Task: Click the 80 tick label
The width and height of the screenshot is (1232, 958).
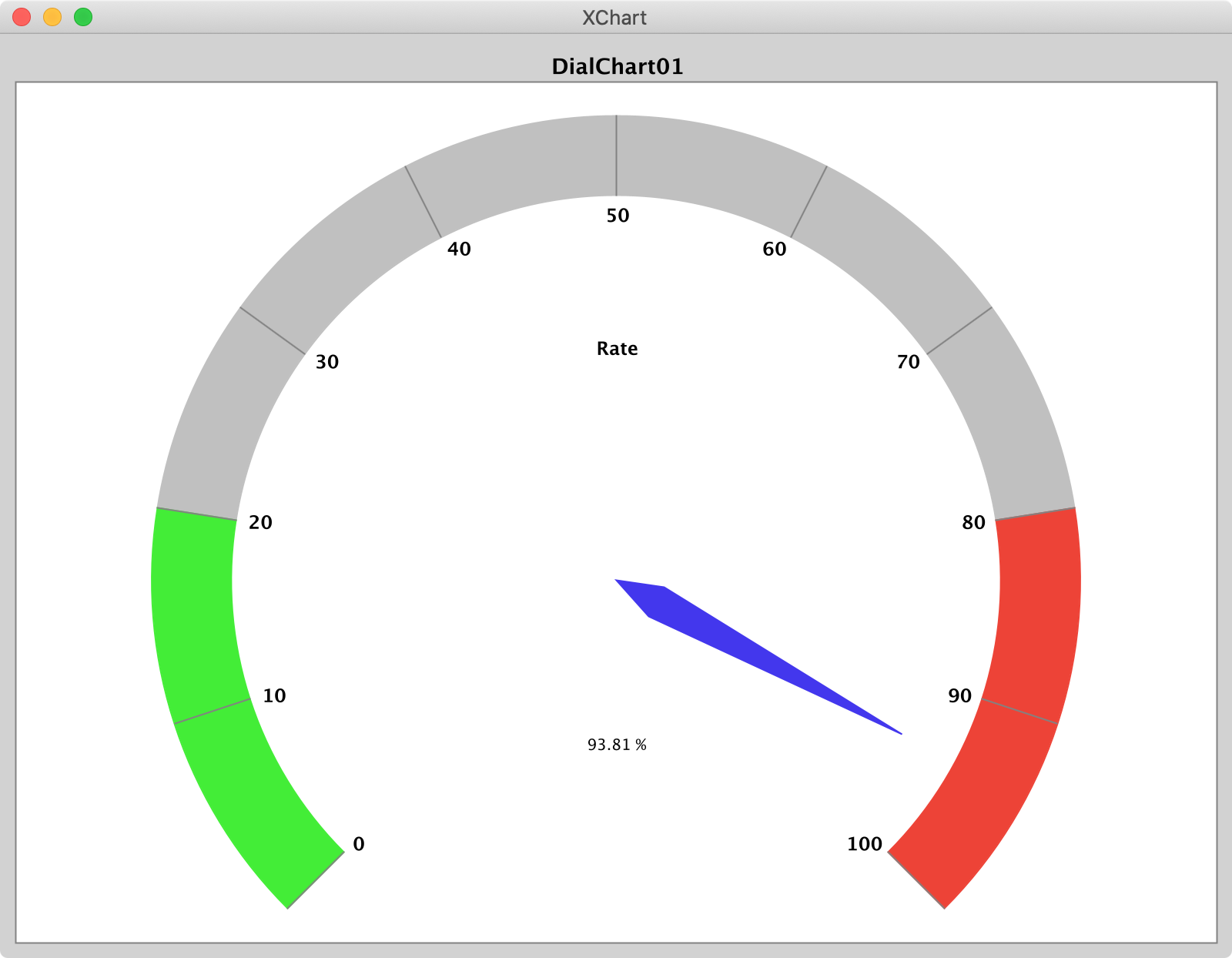Action: [973, 523]
